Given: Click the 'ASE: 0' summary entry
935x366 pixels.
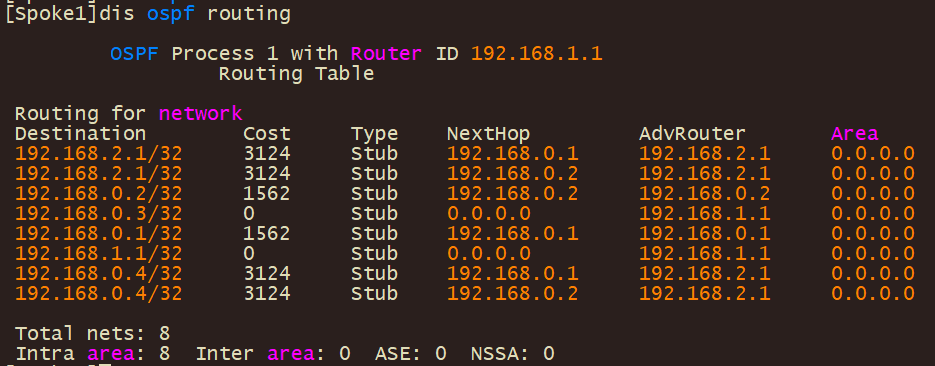Looking at the screenshot, I should [410, 353].
